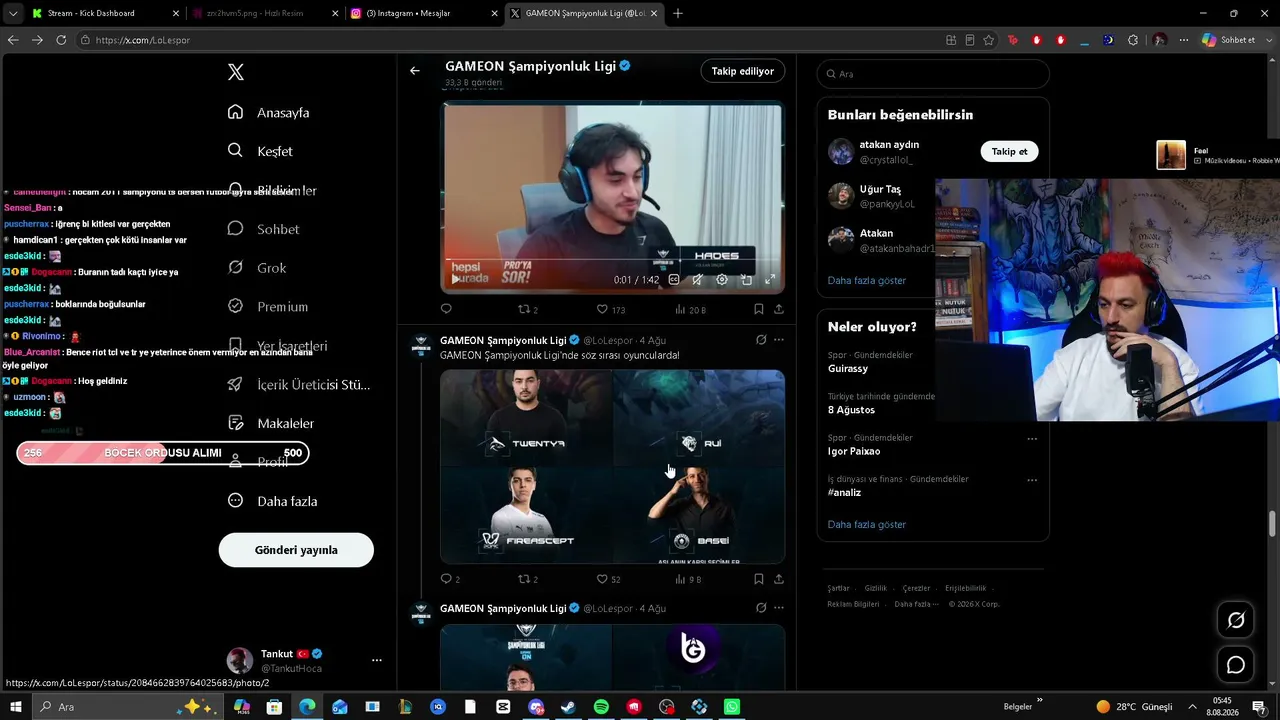The image size is (1280, 720).
Task: Open the BOCEK ORDUSU ALIMI goal bar
Action: pyautogui.click(x=163, y=453)
